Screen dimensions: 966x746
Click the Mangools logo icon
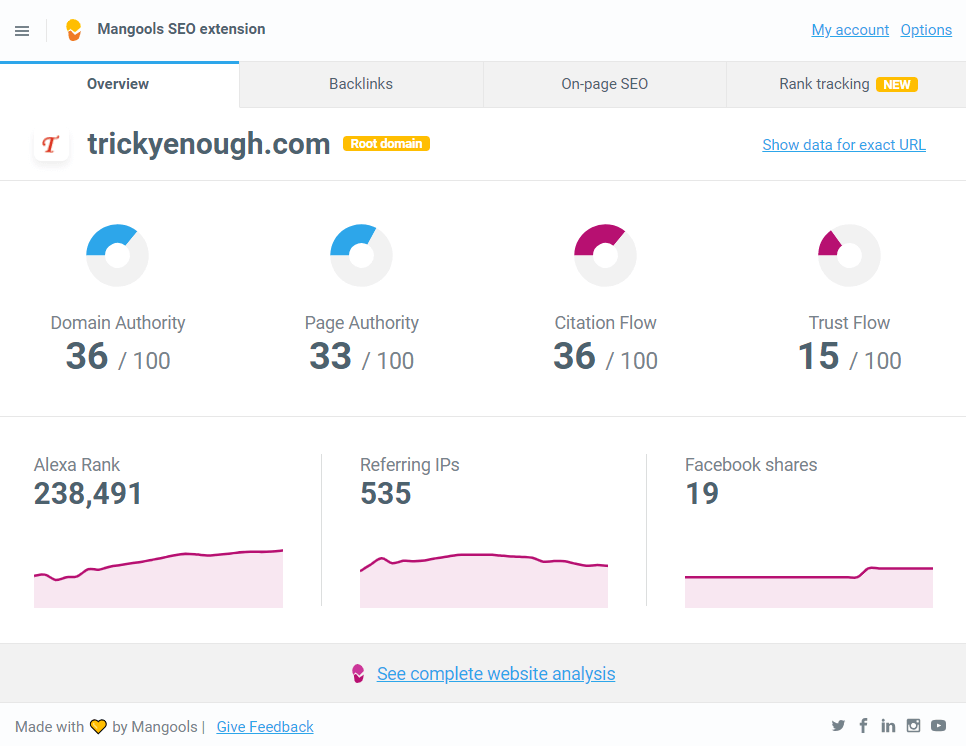(x=73, y=30)
